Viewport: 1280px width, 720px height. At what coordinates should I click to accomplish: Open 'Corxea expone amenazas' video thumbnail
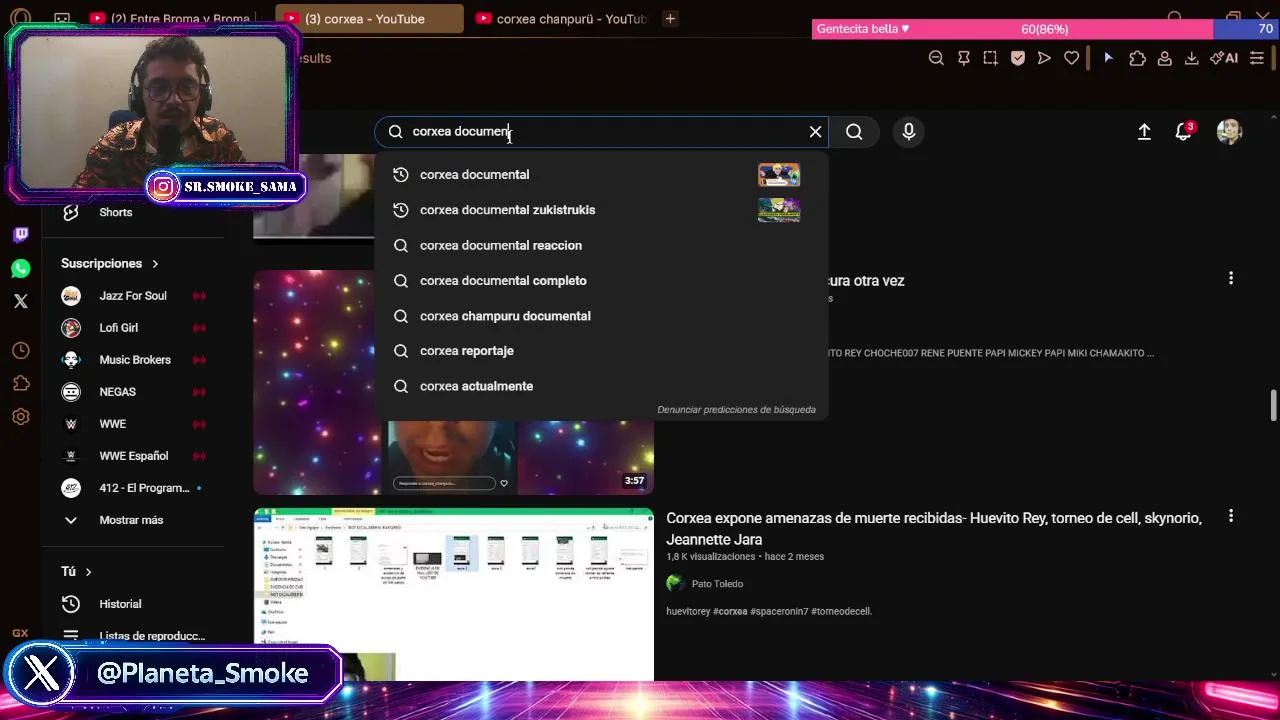tap(453, 595)
